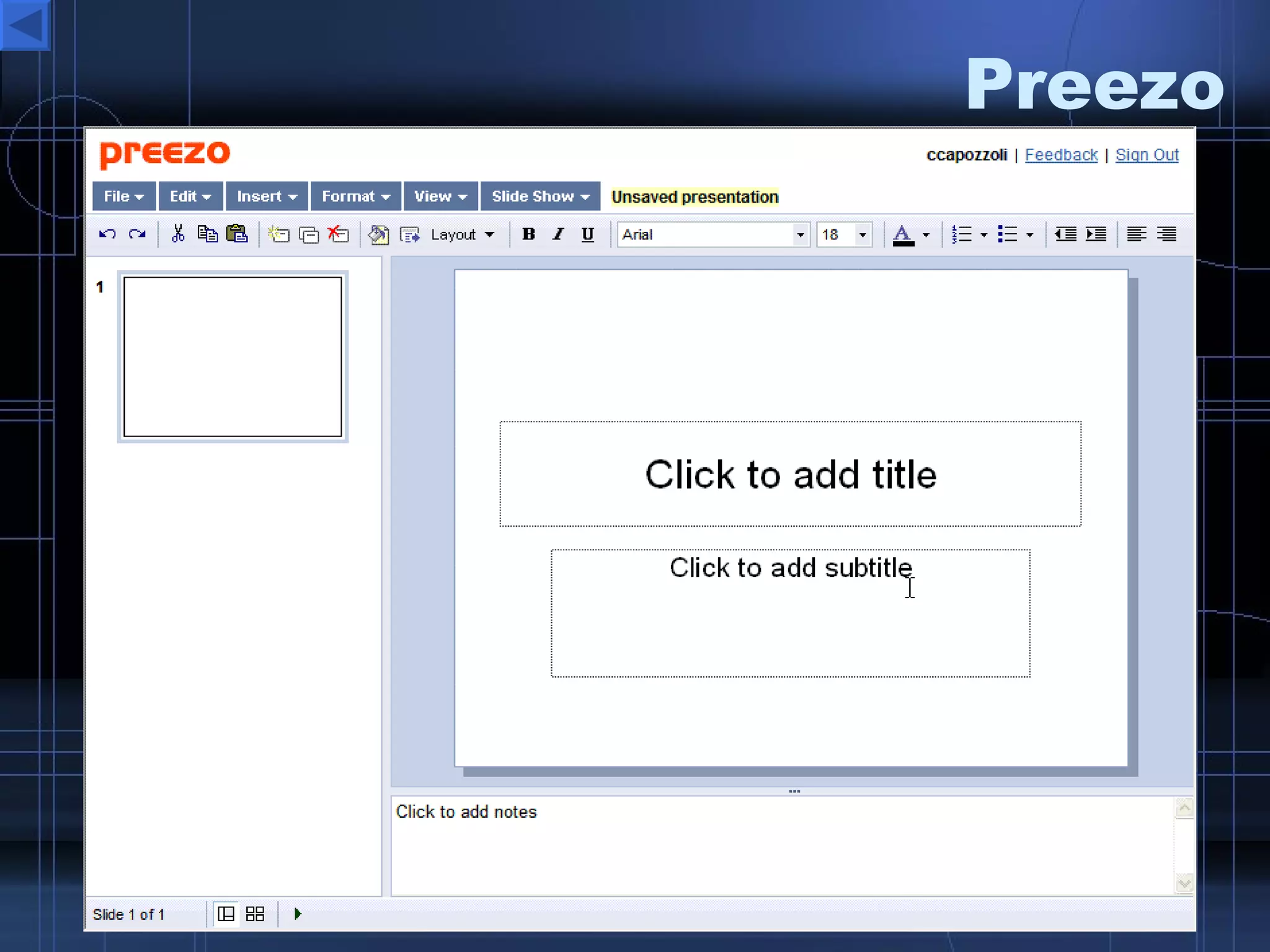Click the Slide 1 of 1 status text
This screenshot has height=952, width=1270.
pos(128,915)
